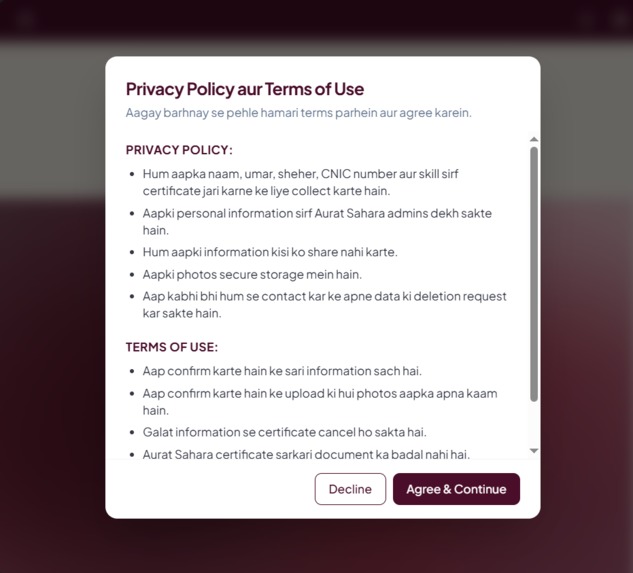Click the Galat information certificate cancel line
Screen dimensions: 633x573
[284, 432]
